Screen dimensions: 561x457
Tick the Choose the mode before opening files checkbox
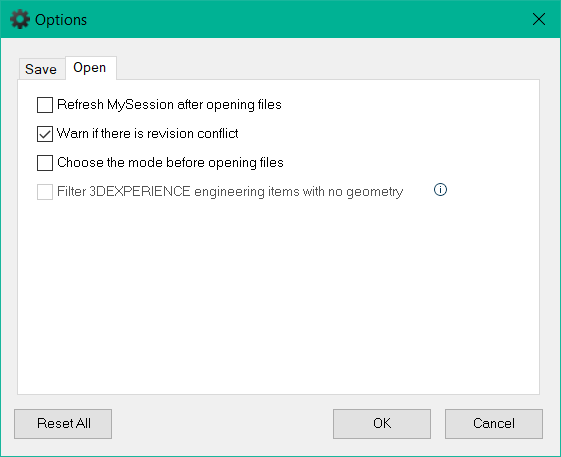tap(45, 163)
